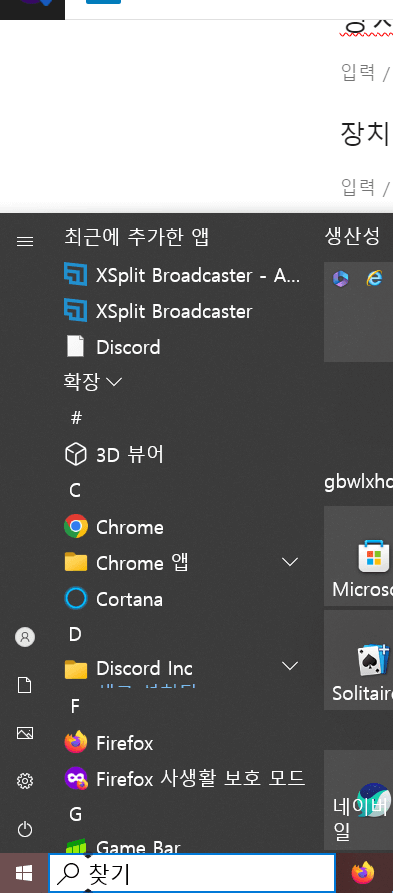
Task: Launch XSplit Broadcaster - A... entry icon
Action: 75,275
